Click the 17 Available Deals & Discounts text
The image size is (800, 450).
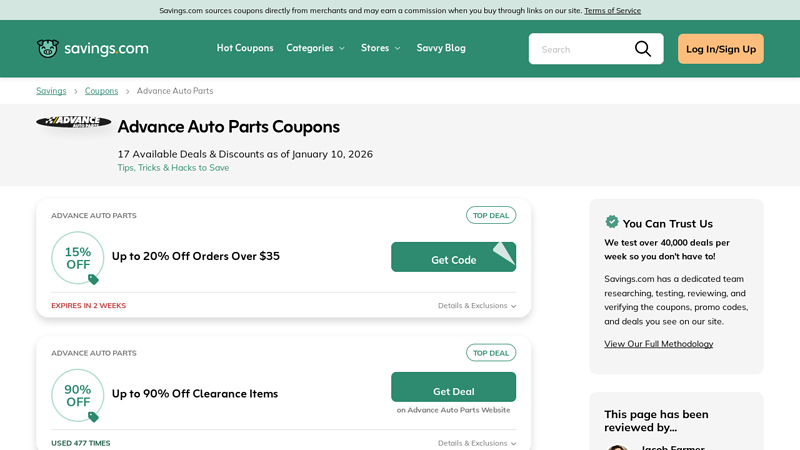pos(245,154)
